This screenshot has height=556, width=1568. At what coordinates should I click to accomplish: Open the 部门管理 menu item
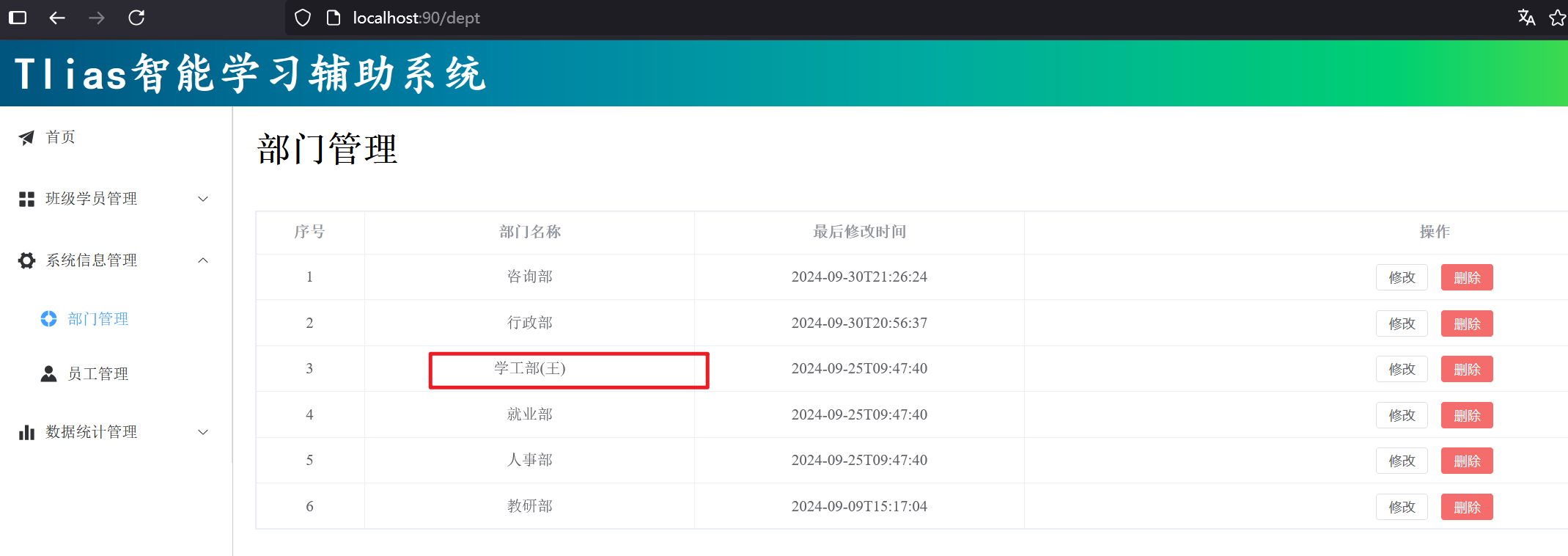pos(97,319)
